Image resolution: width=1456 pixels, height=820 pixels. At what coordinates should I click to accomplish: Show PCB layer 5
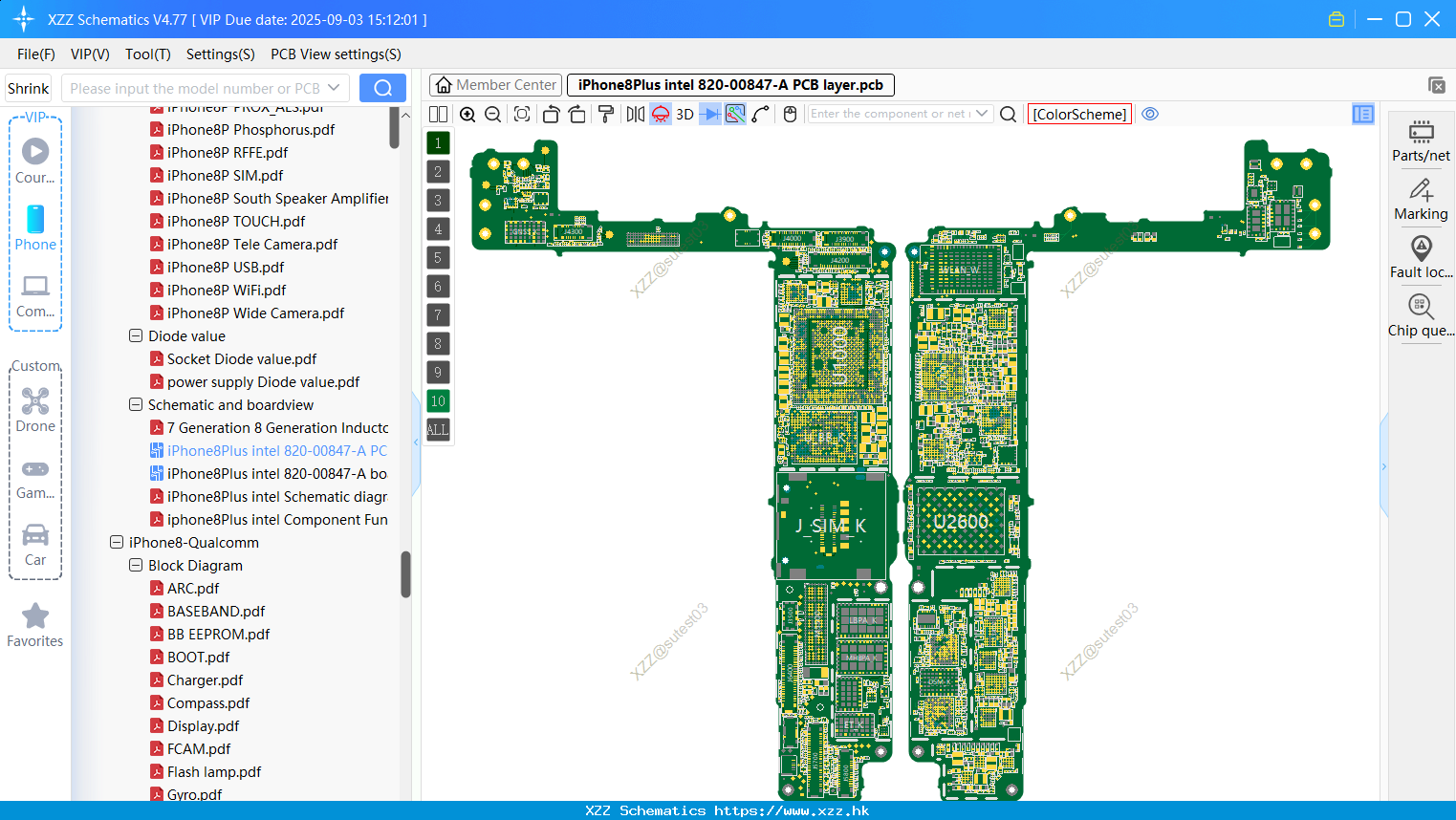point(438,258)
